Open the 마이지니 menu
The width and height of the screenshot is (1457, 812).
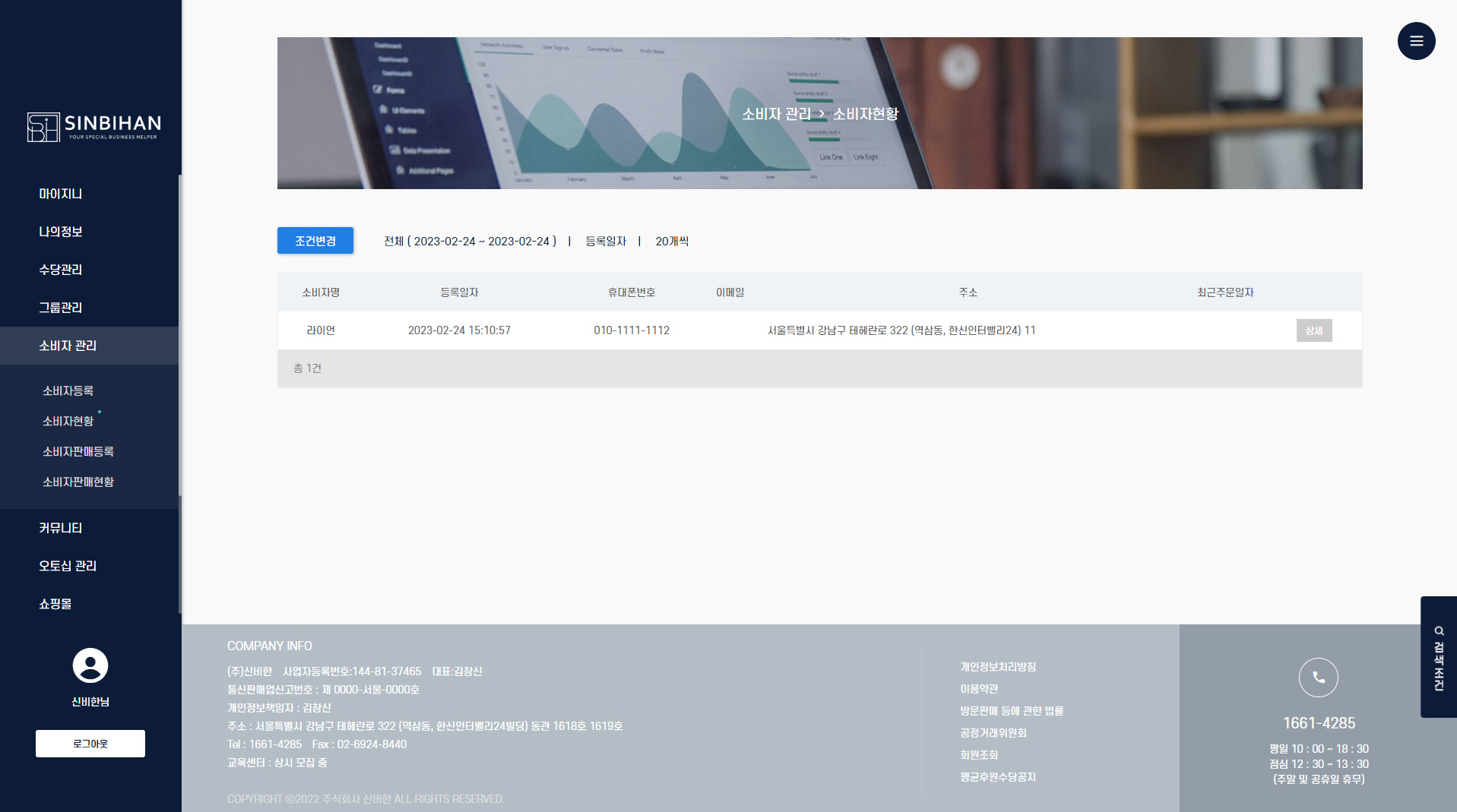tap(61, 194)
